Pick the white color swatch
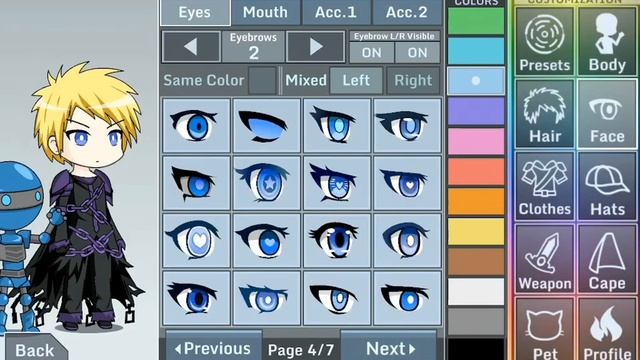 coord(476,292)
